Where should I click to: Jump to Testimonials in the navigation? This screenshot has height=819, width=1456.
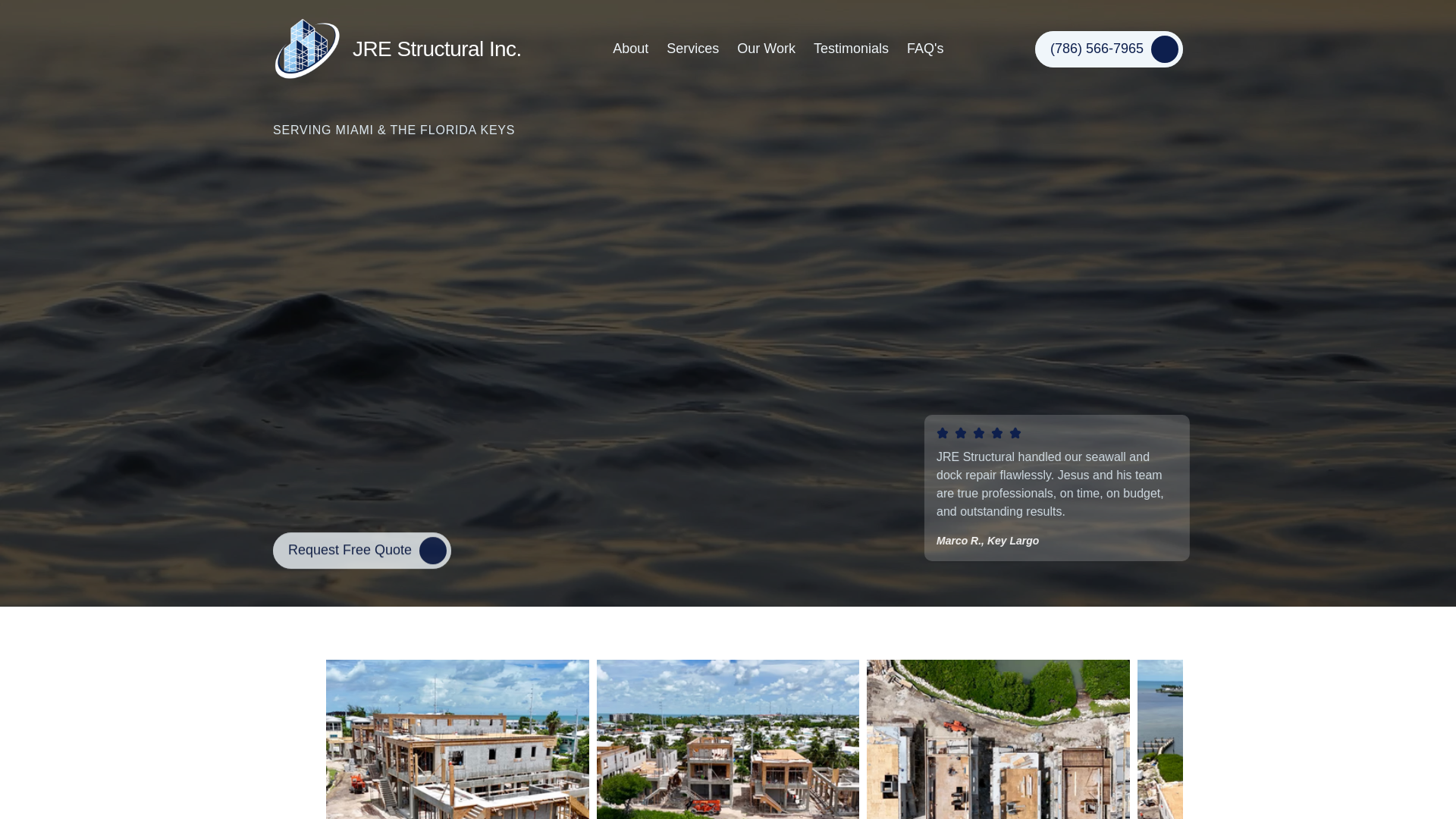point(851,49)
